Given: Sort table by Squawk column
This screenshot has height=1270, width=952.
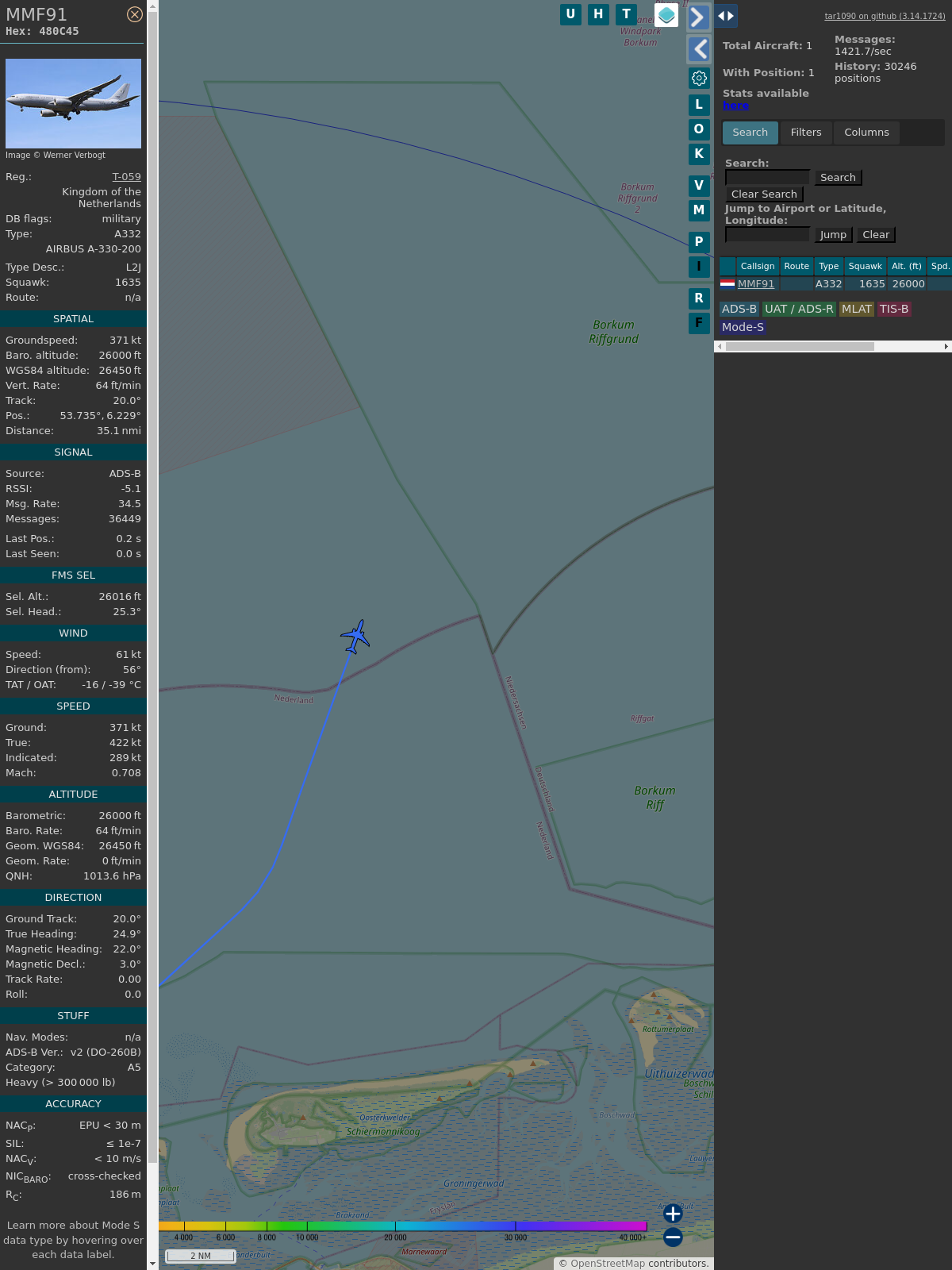Looking at the screenshot, I should pyautogui.click(x=865, y=267).
